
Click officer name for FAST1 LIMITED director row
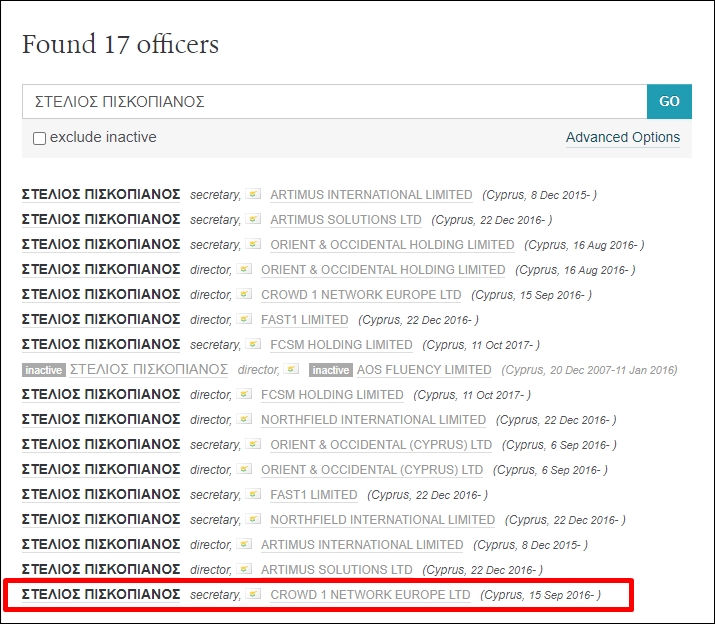(x=101, y=320)
